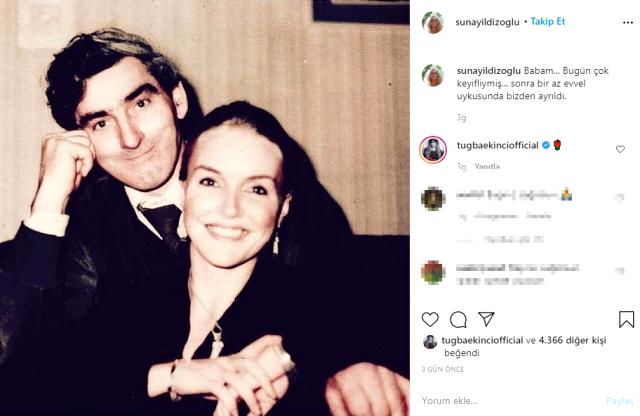Open the 4.366 diğer kişi likes list

click(572, 340)
